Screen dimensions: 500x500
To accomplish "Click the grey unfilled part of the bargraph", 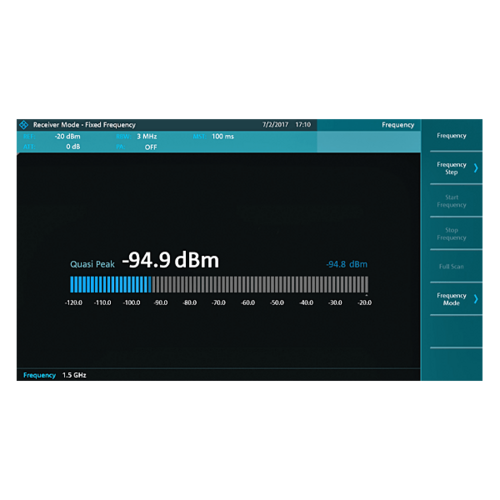I will (260, 284).
